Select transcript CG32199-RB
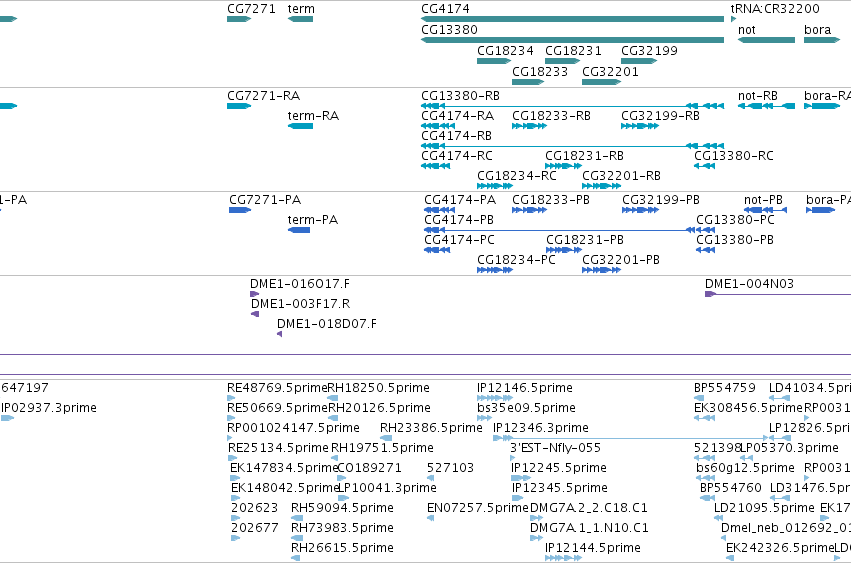 tap(661, 116)
